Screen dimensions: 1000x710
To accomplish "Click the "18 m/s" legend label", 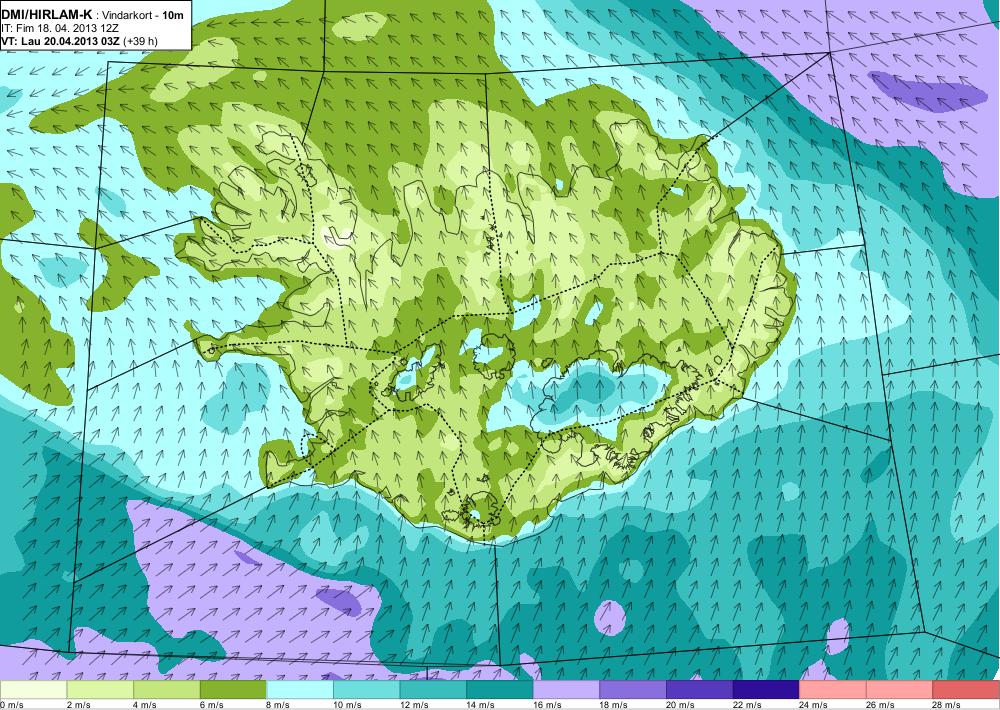I will (x=614, y=705).
